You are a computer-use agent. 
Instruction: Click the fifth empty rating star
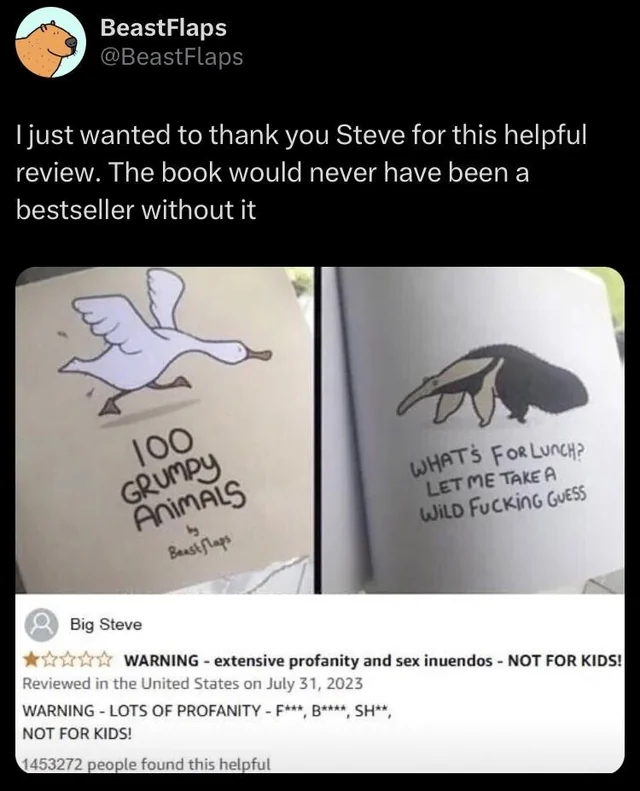102,659
